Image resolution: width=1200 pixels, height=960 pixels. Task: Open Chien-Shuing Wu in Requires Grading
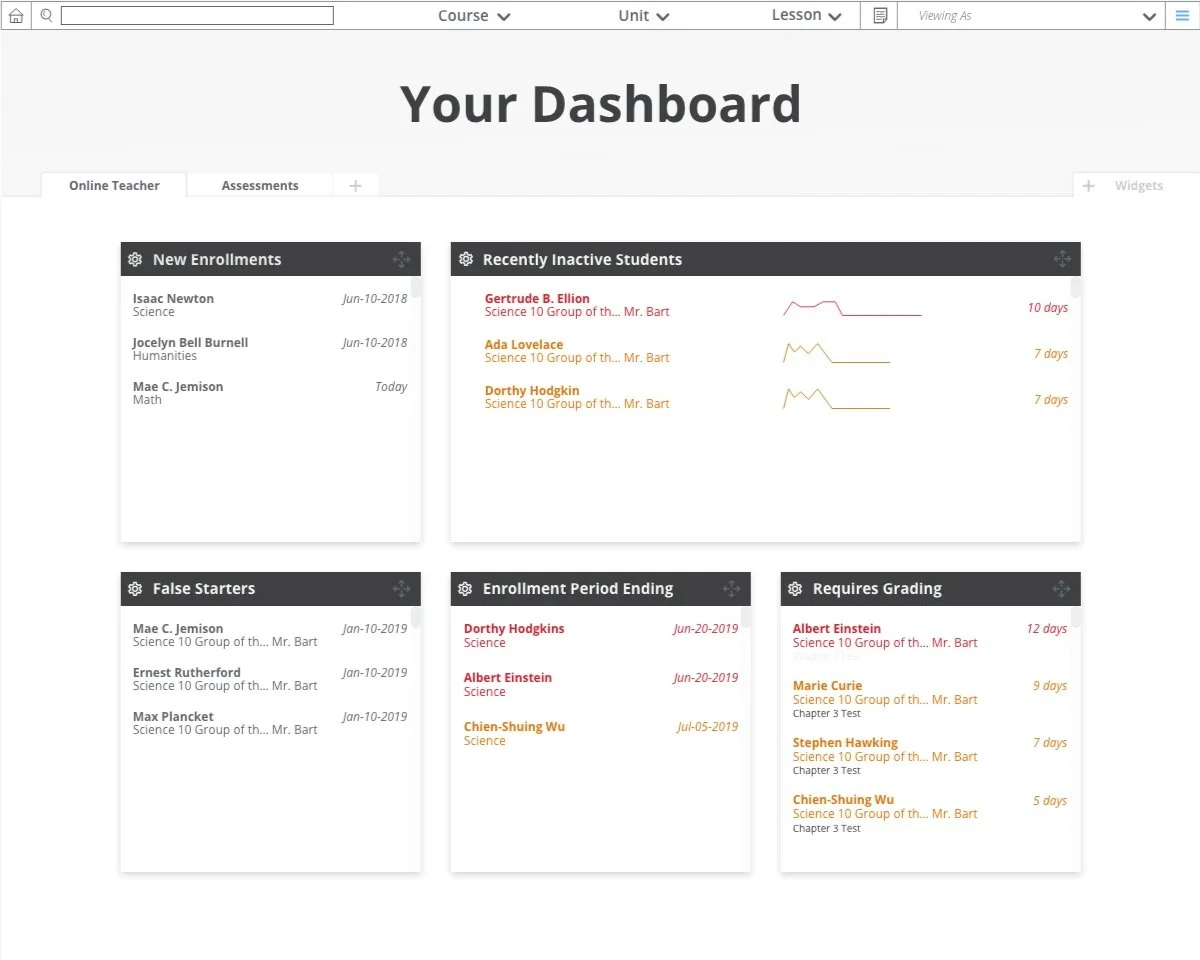(930, 813)
